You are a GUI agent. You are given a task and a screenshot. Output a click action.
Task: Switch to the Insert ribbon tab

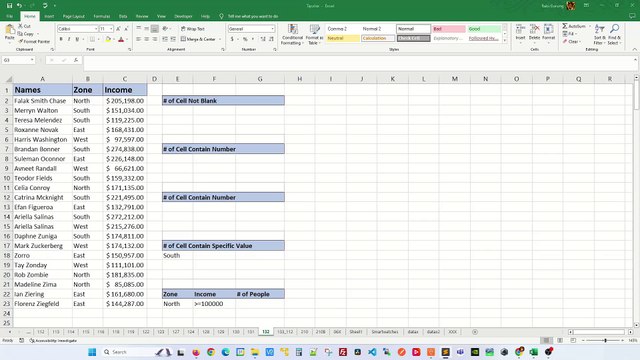point(49,16)
